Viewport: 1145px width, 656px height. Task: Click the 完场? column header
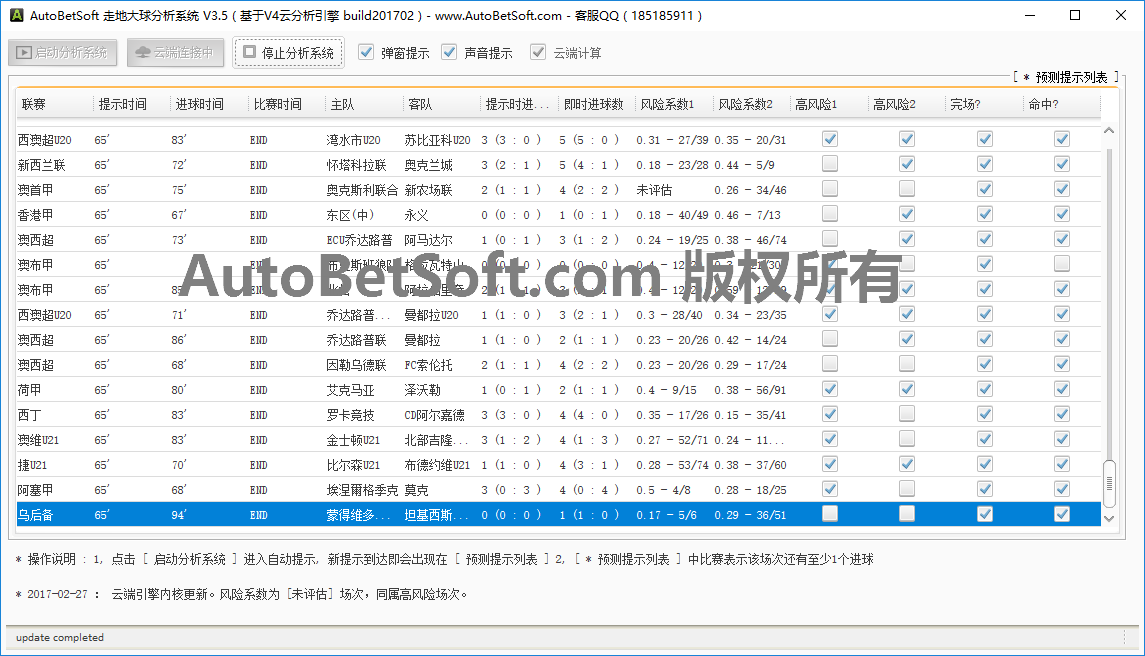(984, 104)
